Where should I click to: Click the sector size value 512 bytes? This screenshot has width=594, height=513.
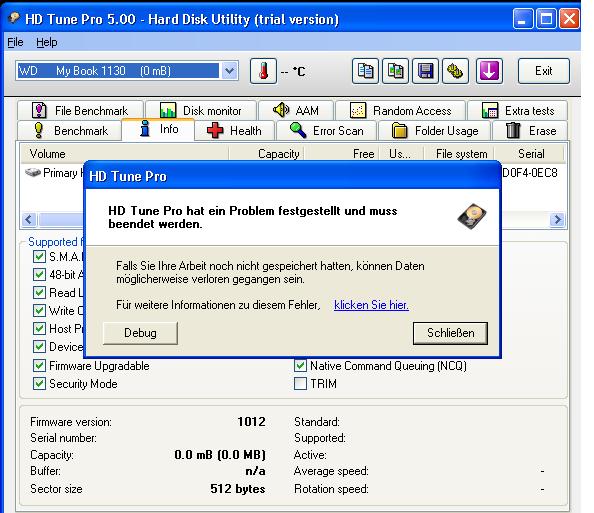coord(238,489)
